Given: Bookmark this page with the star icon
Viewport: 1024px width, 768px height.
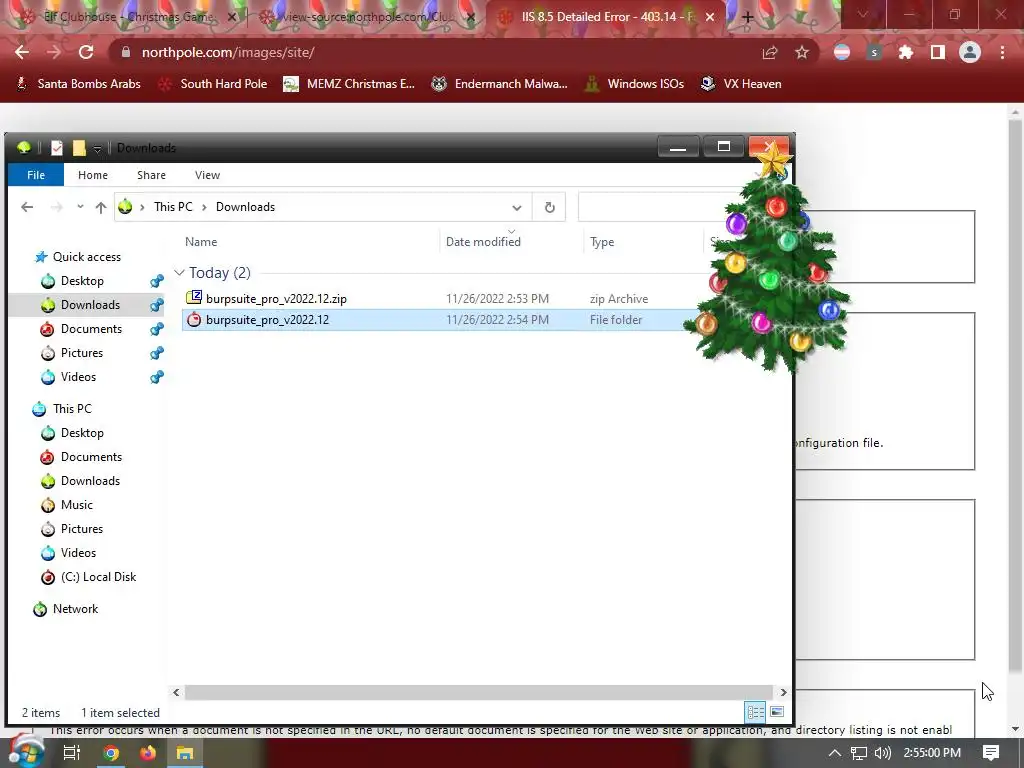Looking at the screenshot, I should 802,52.
